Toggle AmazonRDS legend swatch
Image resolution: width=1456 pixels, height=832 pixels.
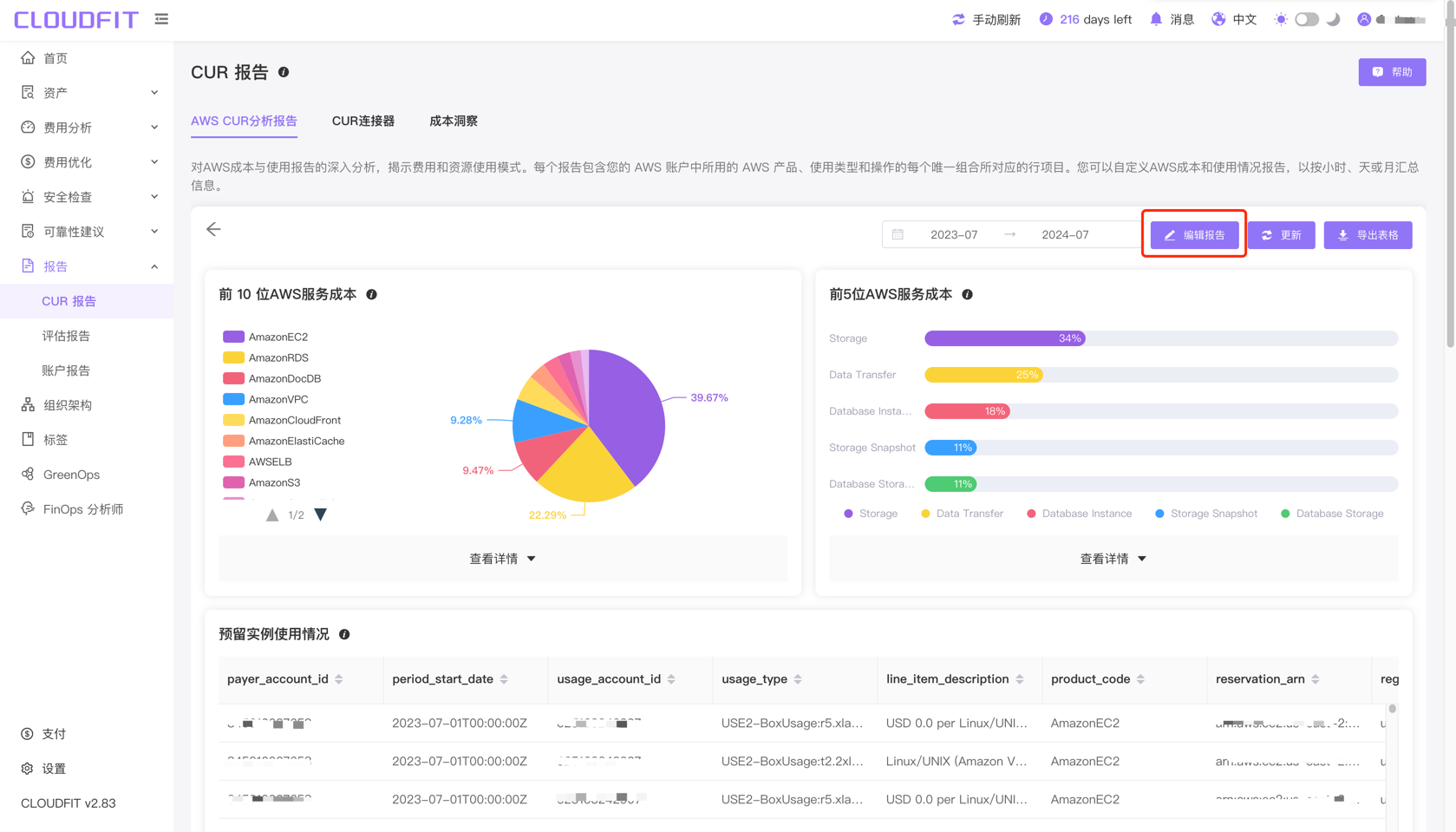[233, 357]
